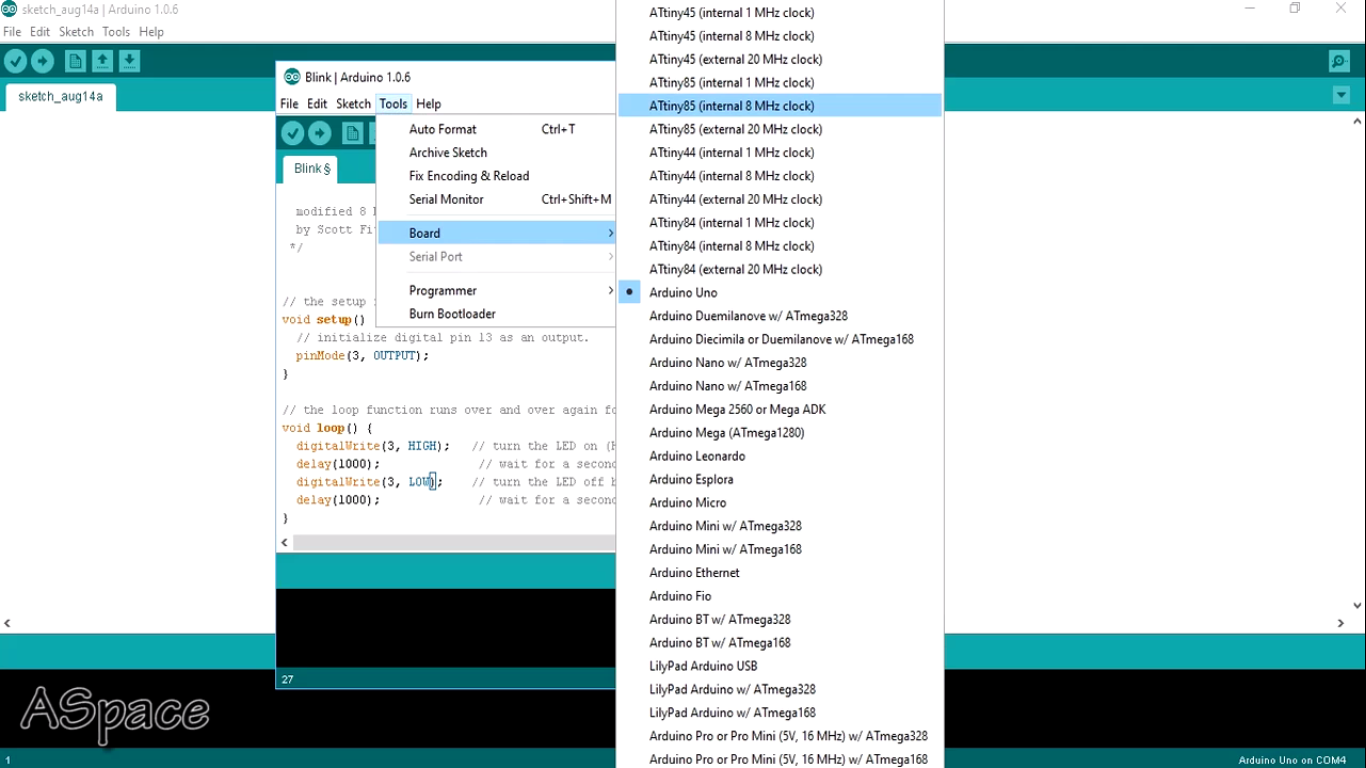Select ATtiny44 (internal 1 MHz clock) board

click(780, 152)
